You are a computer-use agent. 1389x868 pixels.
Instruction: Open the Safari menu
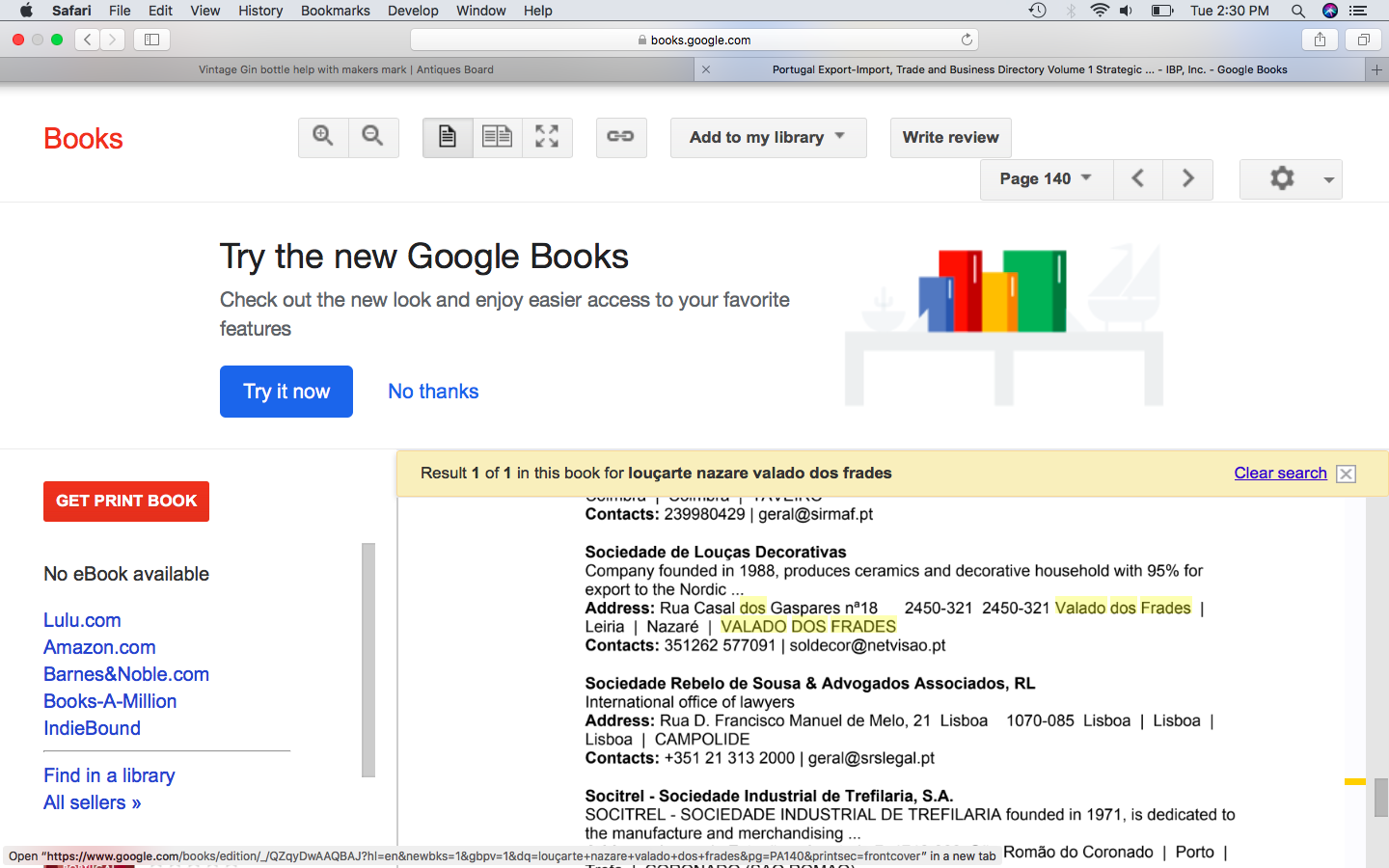[x=71, y=11]
